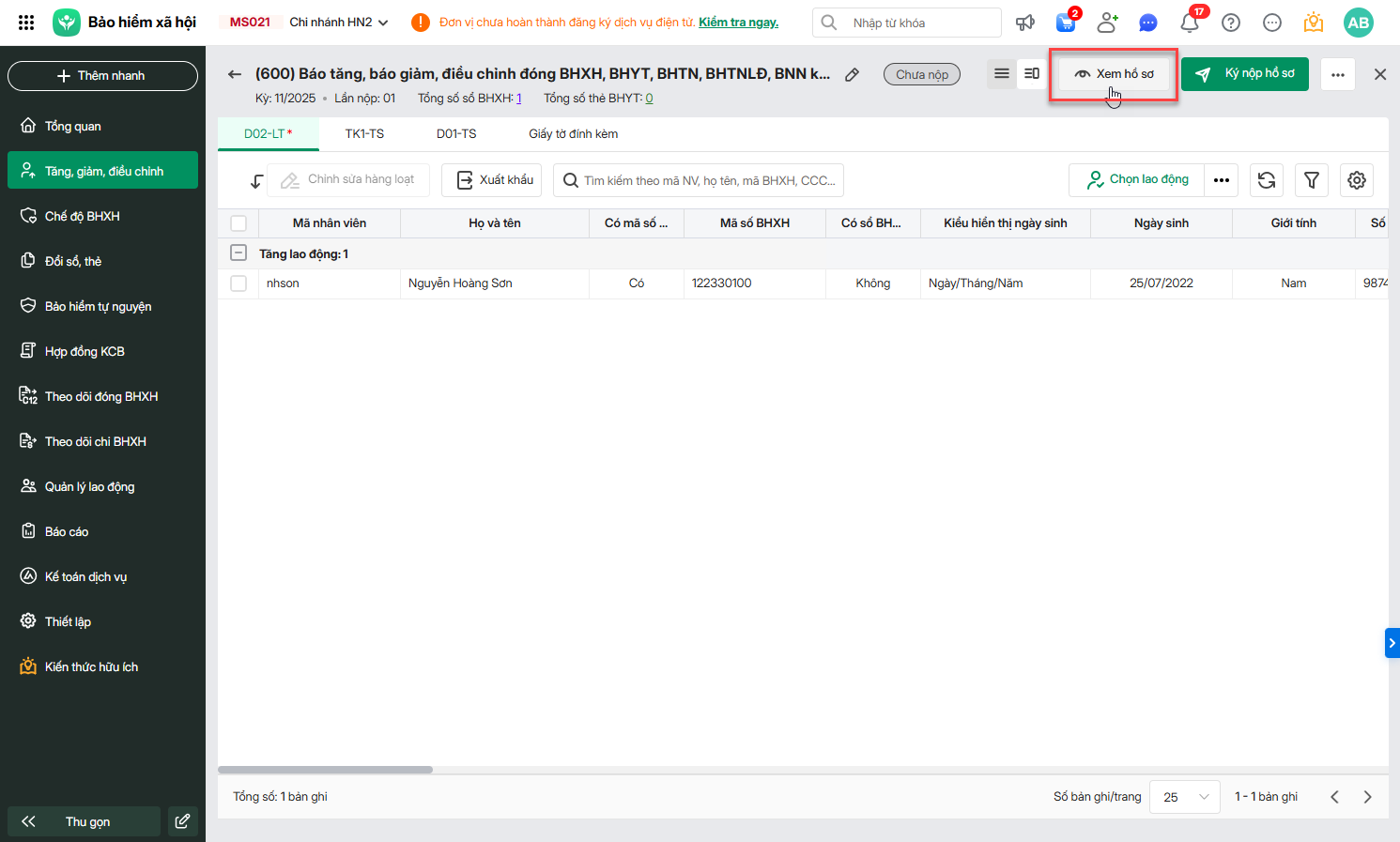
Task: Open the help question mark icon
Action: point(1231,23)
